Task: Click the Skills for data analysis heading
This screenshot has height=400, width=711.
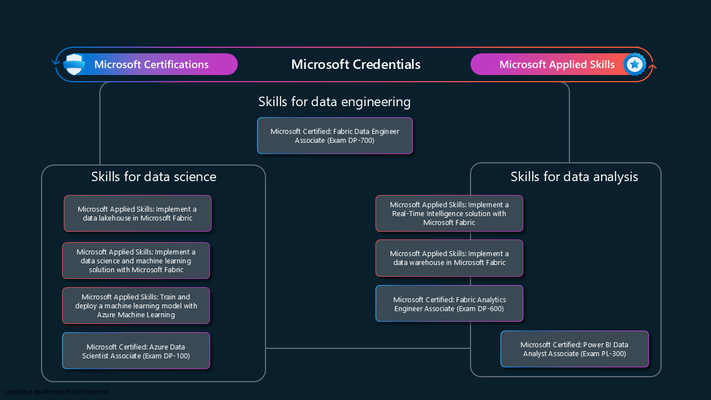Action: 574,176
